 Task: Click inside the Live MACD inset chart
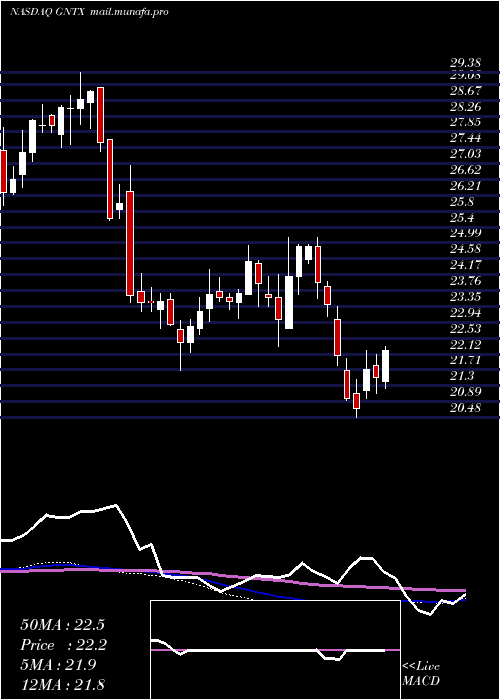coord(275,650)
